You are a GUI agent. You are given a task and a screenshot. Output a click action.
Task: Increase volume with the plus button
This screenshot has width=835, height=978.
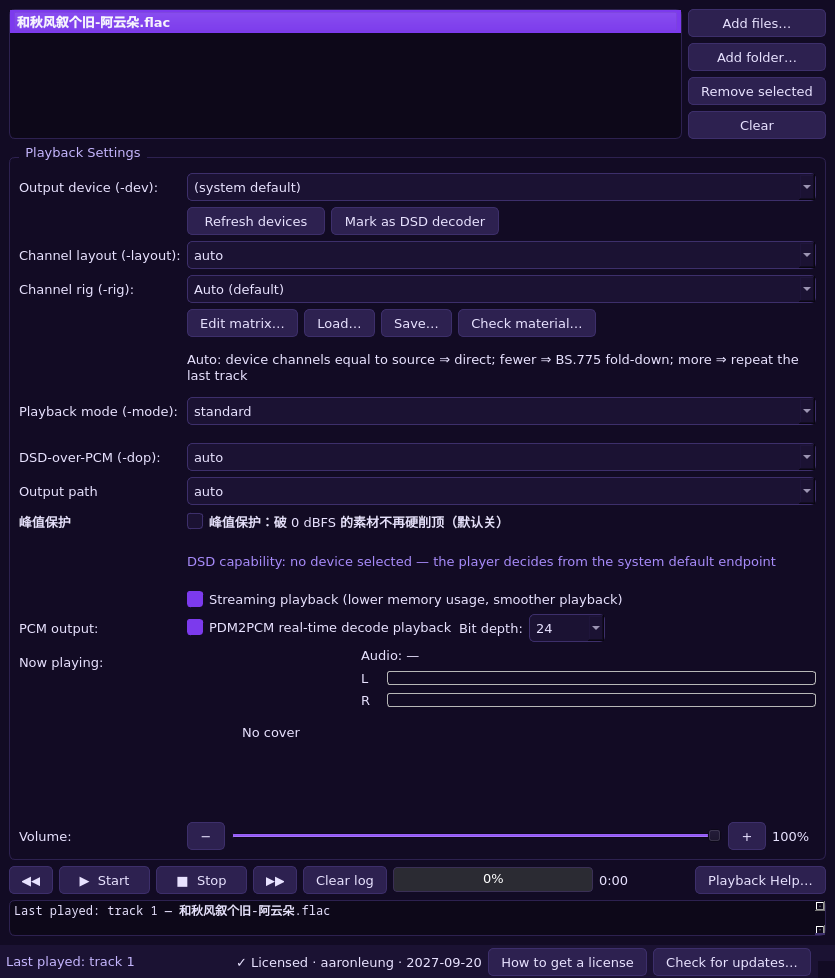(746, 836)
